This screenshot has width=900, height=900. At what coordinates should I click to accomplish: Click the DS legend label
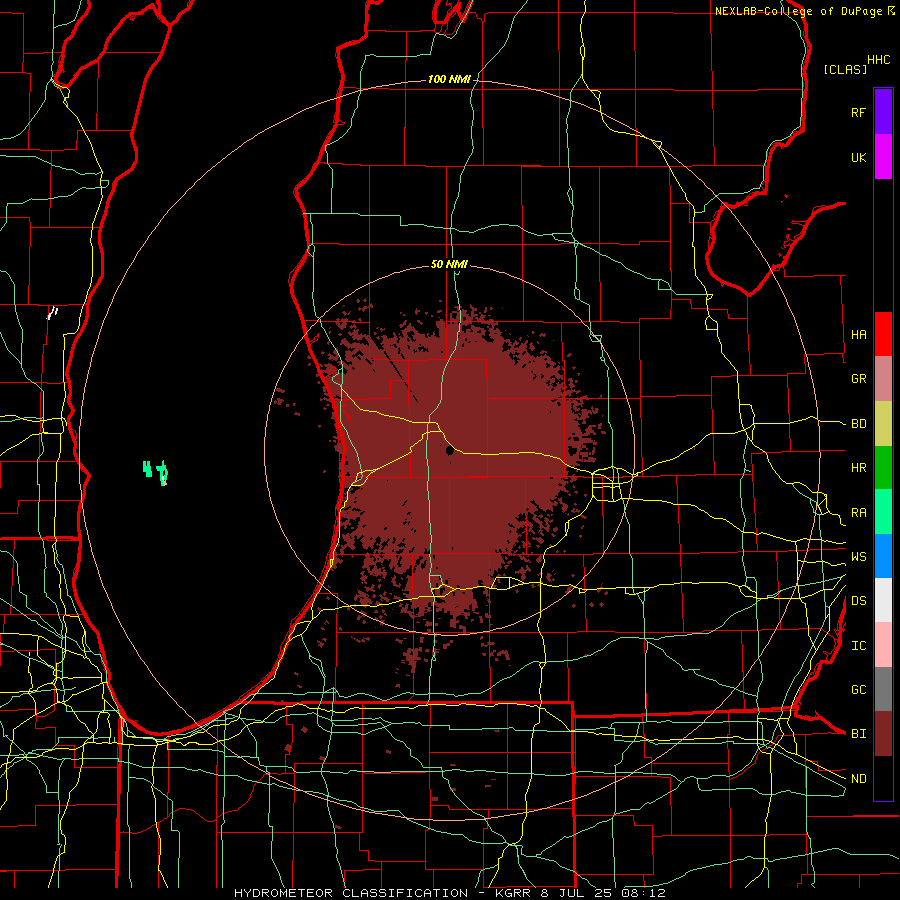[858, 601]
